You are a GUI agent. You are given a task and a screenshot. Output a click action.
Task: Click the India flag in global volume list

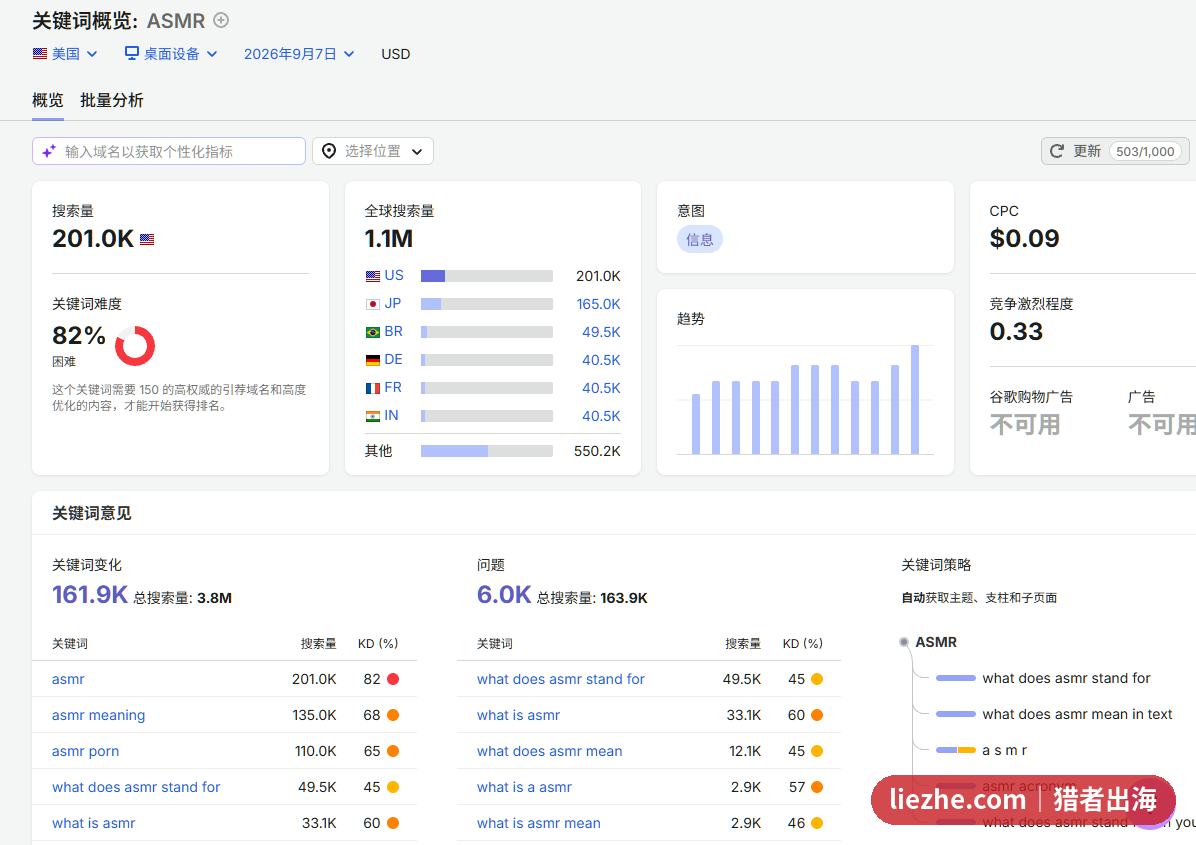373,416
